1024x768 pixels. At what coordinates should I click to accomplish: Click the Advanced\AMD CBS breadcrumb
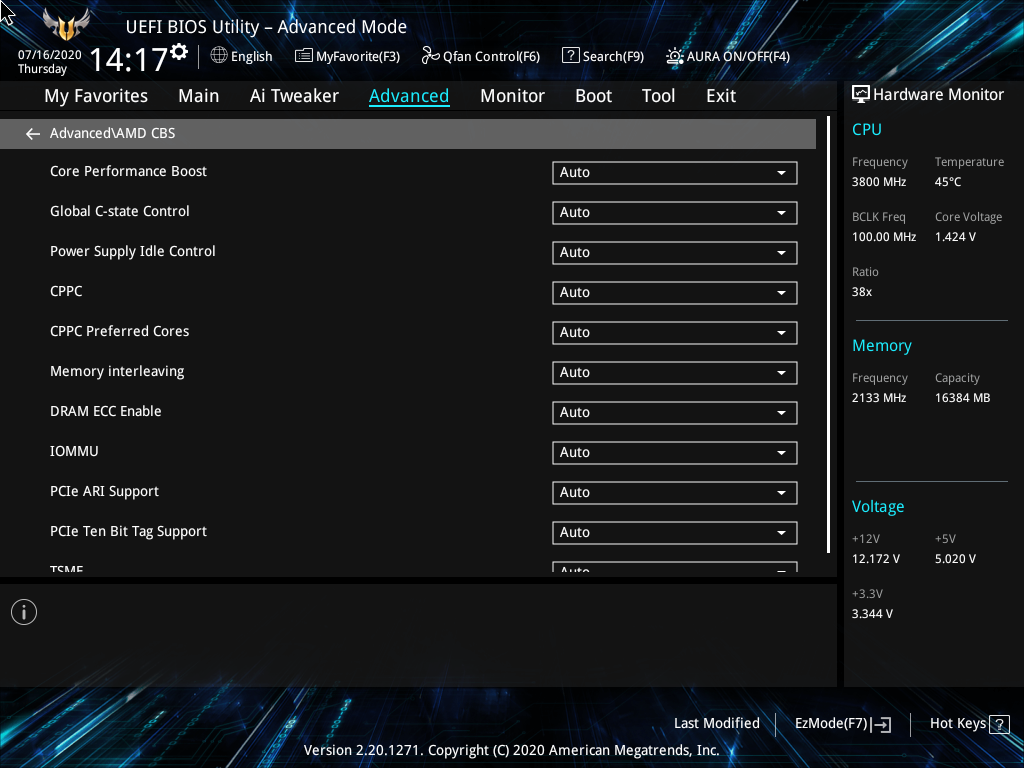(112, 133)
